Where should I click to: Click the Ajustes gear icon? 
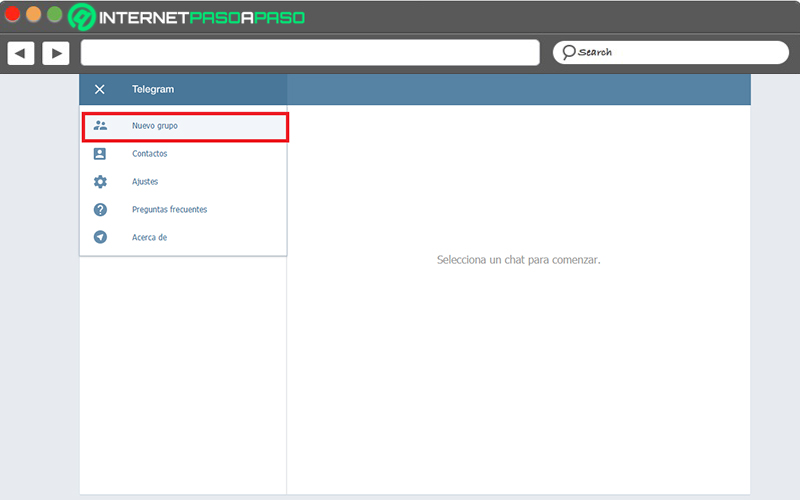tap(100, 182)
